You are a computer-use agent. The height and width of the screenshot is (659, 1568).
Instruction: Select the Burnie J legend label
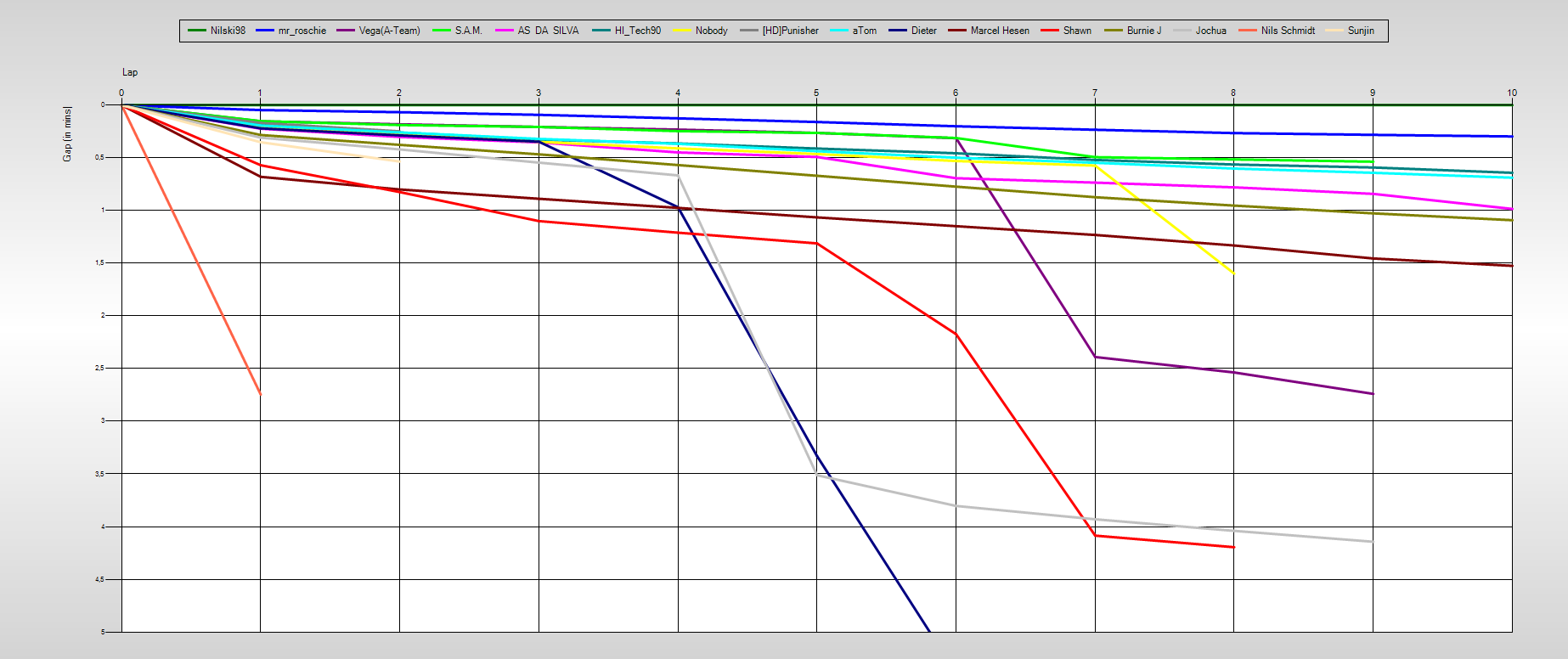(x=1143, y=31)
